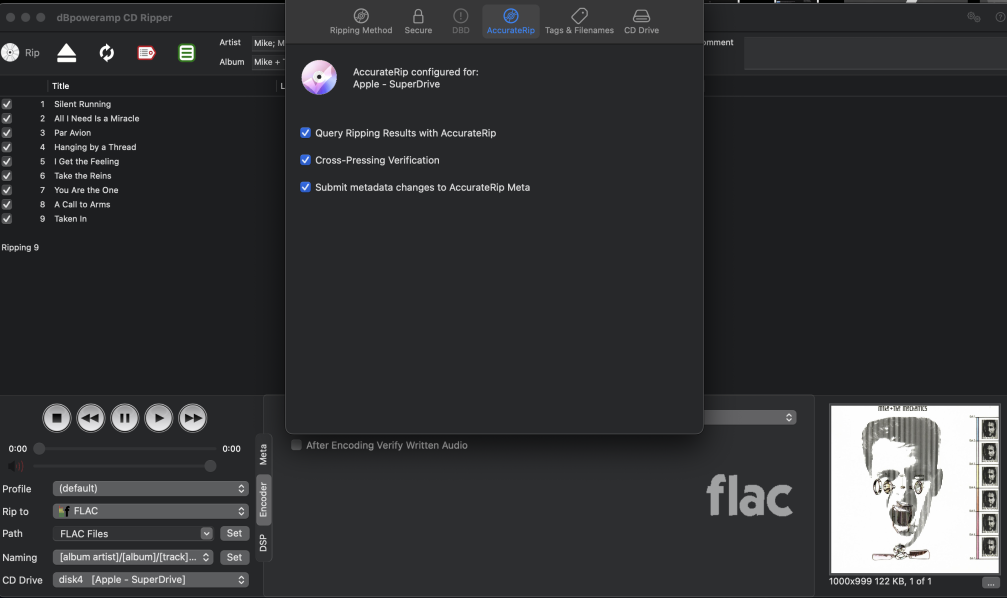Image resolution: width=1007 pixels, height=598 pixels.
Task: Click the Set button beside Path
Action: click(234, 534)
